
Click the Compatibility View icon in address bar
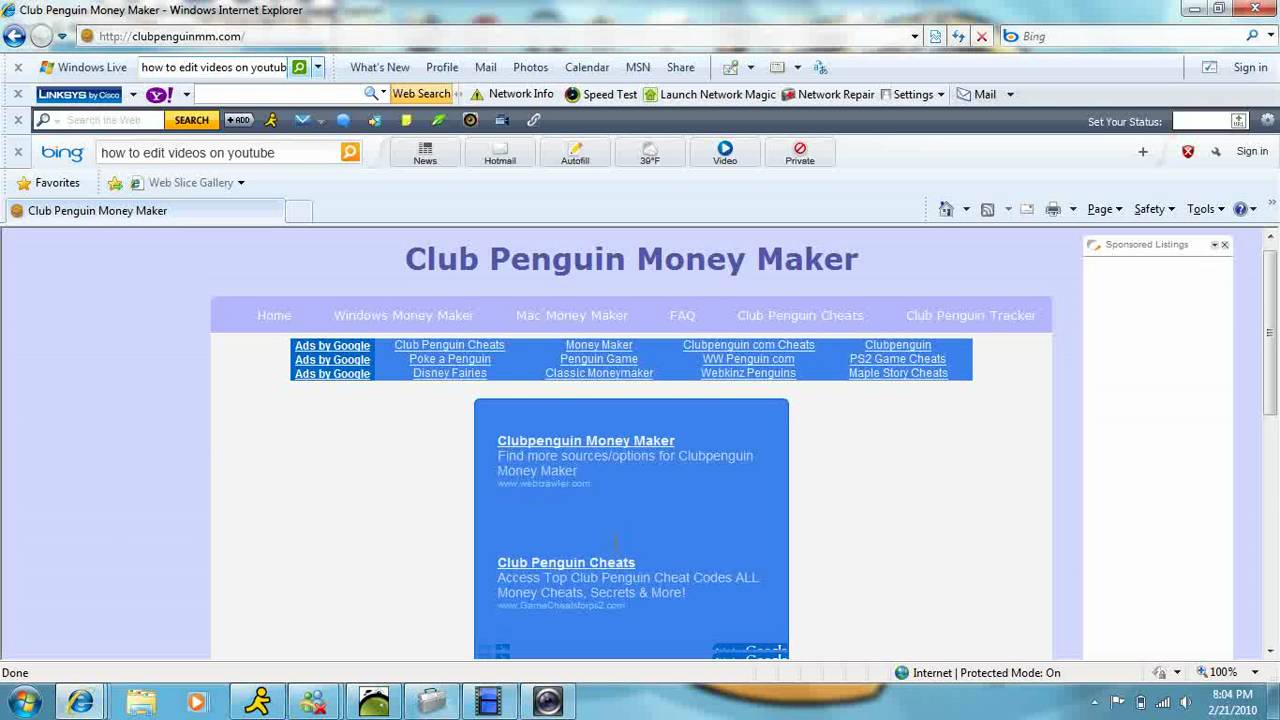[x=936, y=36]
